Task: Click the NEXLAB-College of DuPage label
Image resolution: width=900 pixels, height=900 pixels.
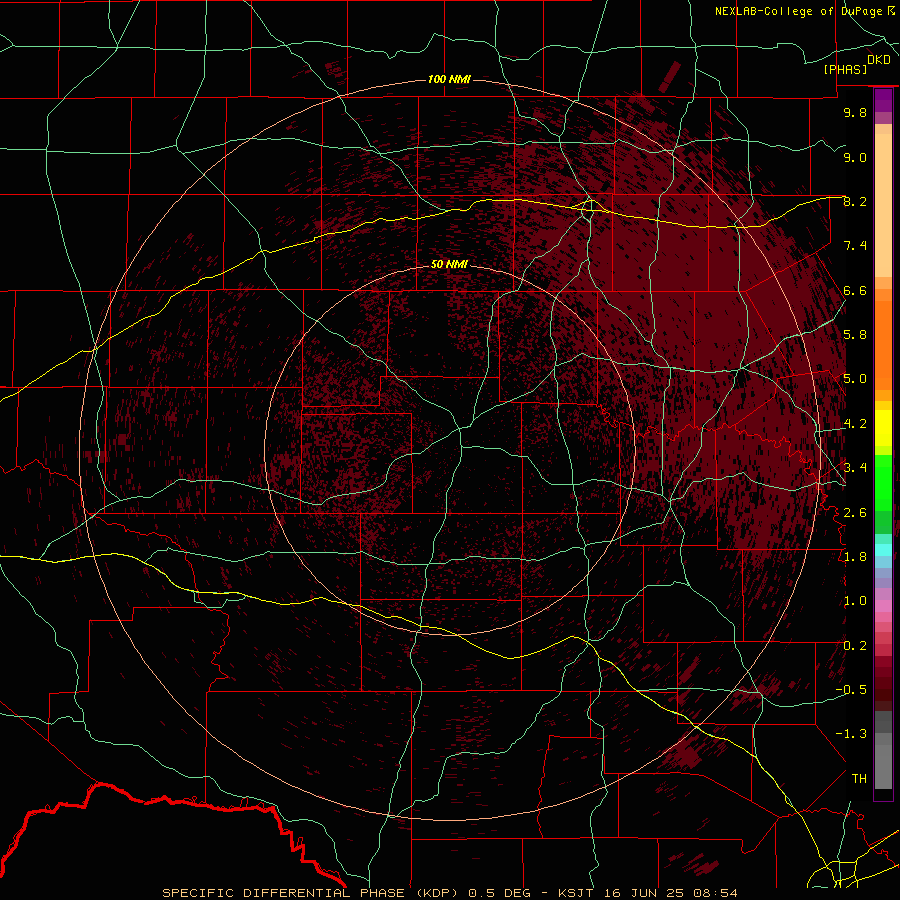Action: coord(799,11)
